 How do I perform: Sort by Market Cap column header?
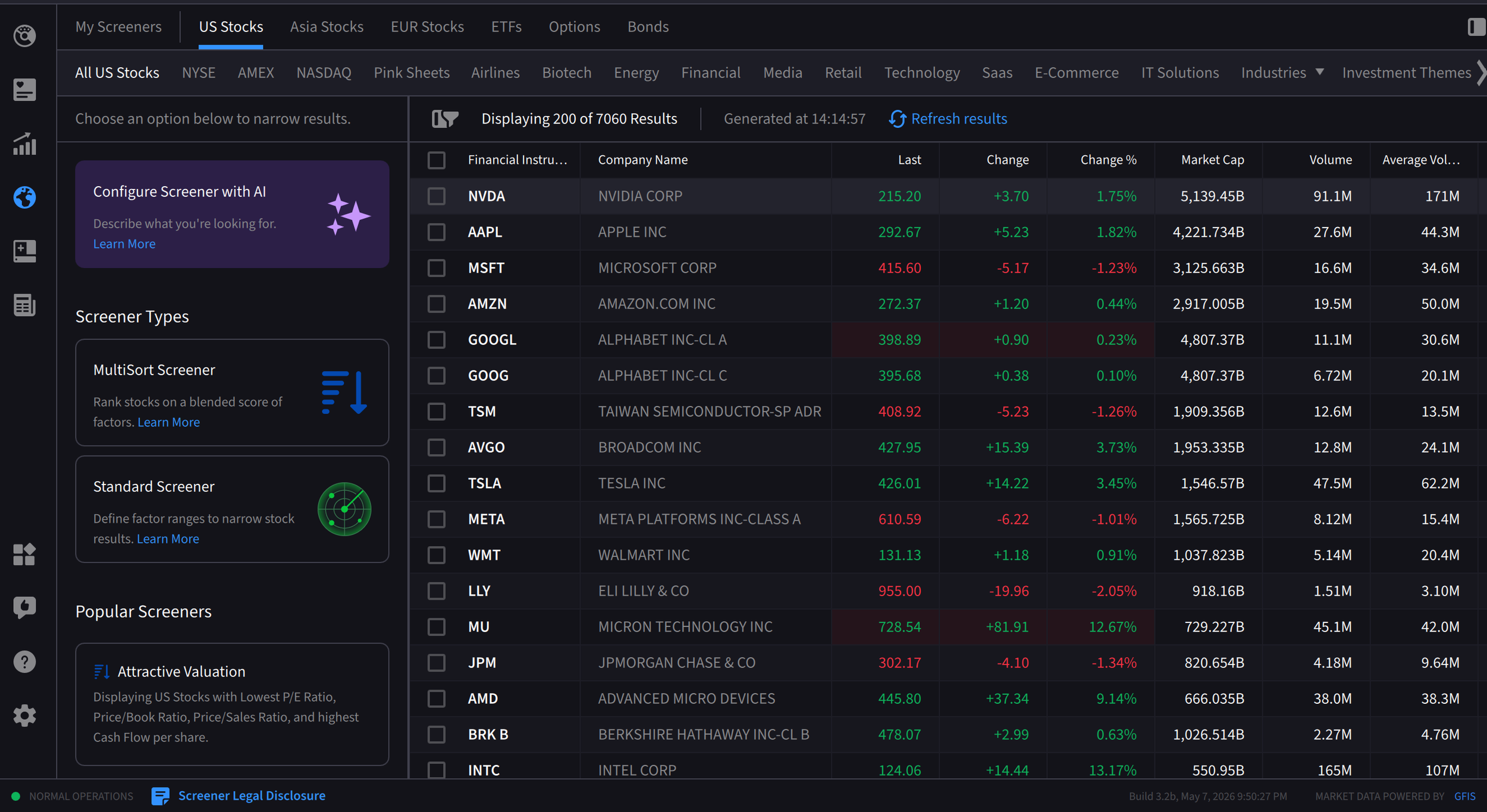coord(1212,160)
